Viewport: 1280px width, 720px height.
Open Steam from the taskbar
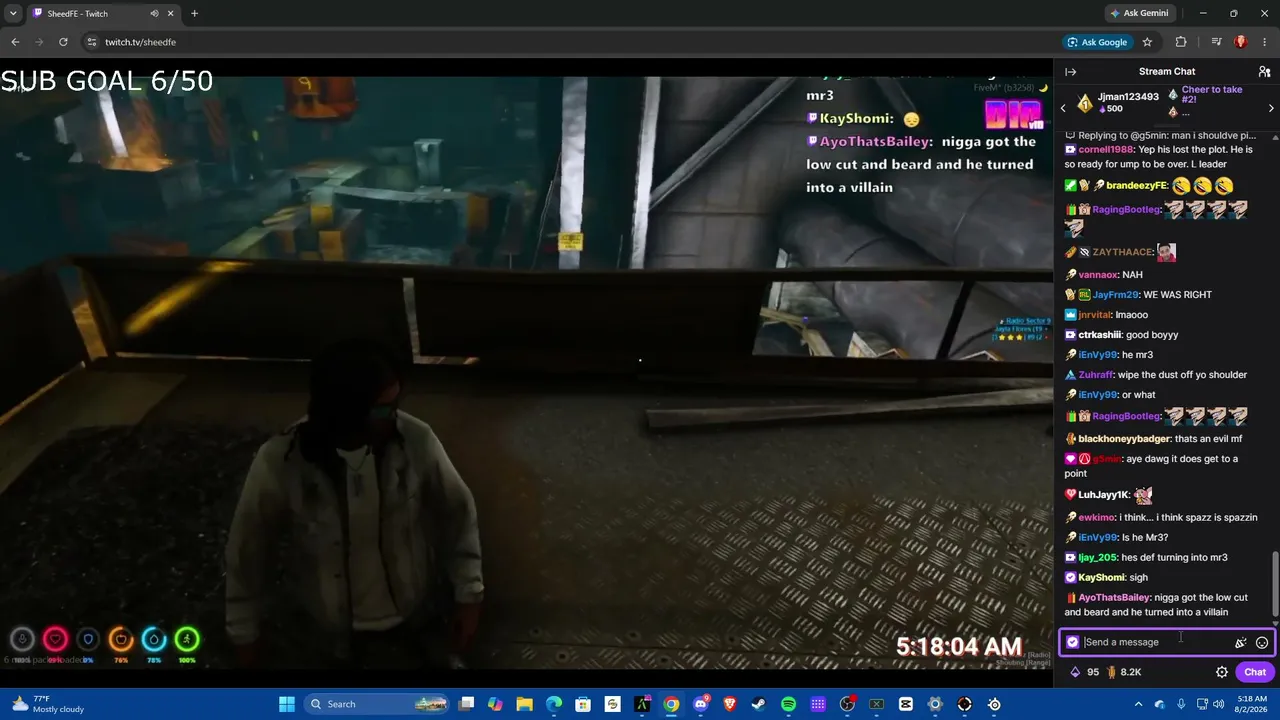[x=759, y=704]
